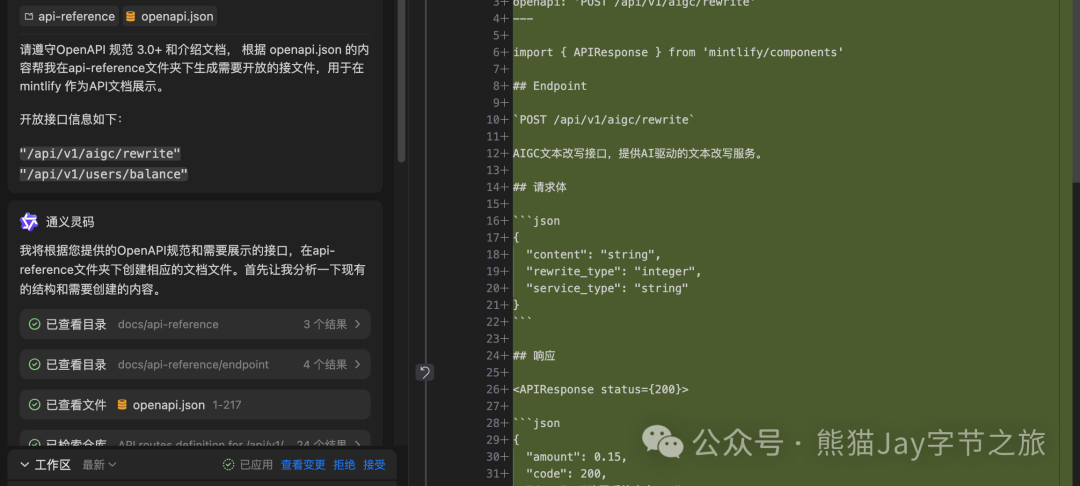Click green check icon beside docs/api-reference/endpoint row

[x=34, y=365]
